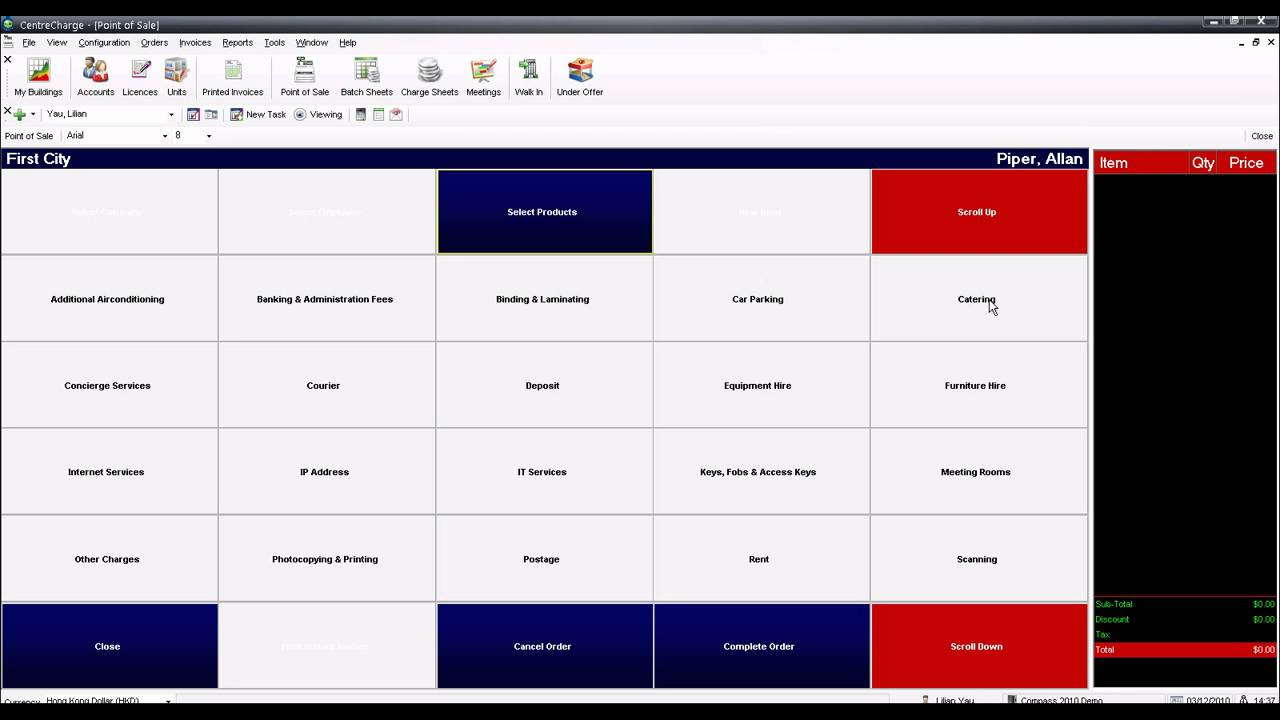Select the Courier category

(x=326, y=385)
